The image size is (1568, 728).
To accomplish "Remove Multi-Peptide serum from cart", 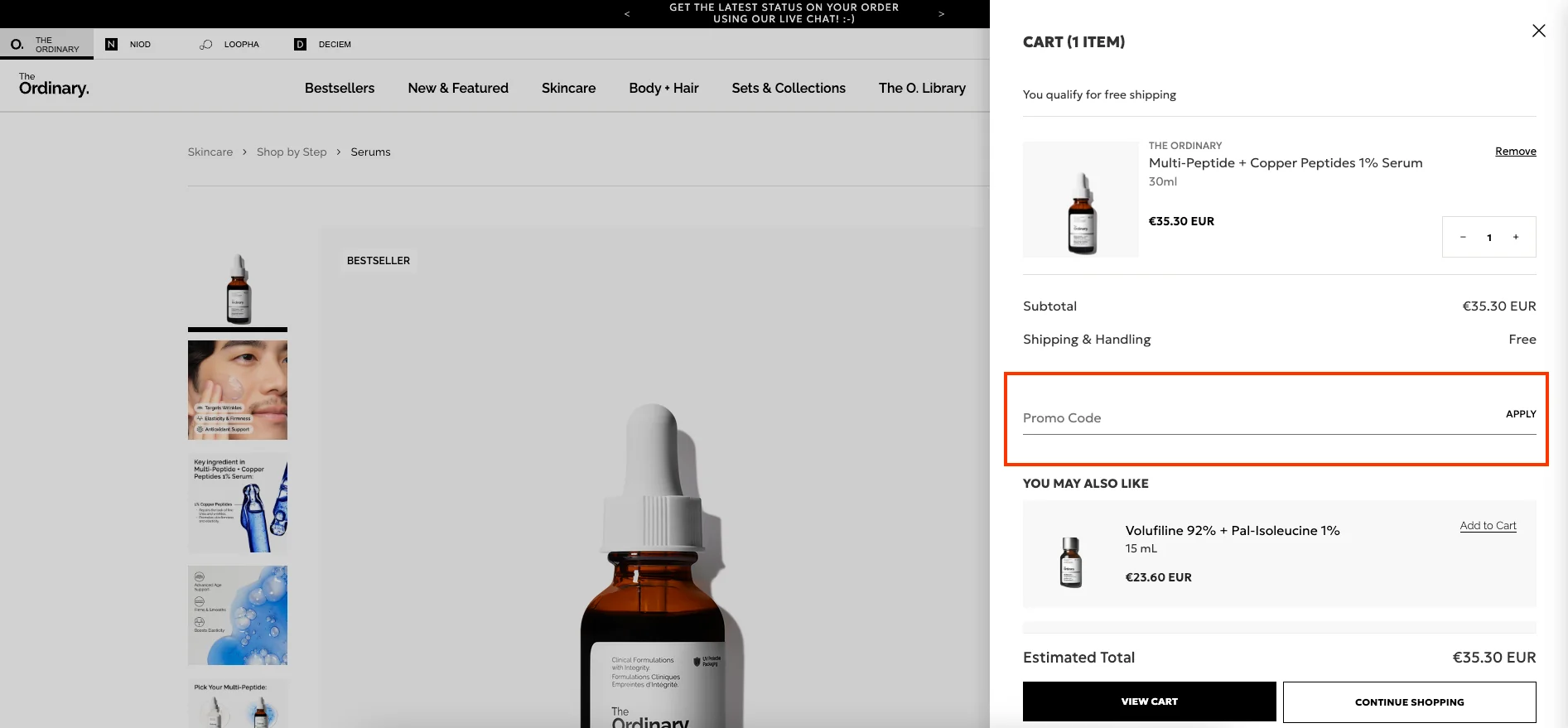I will [x=1515, y=151].
